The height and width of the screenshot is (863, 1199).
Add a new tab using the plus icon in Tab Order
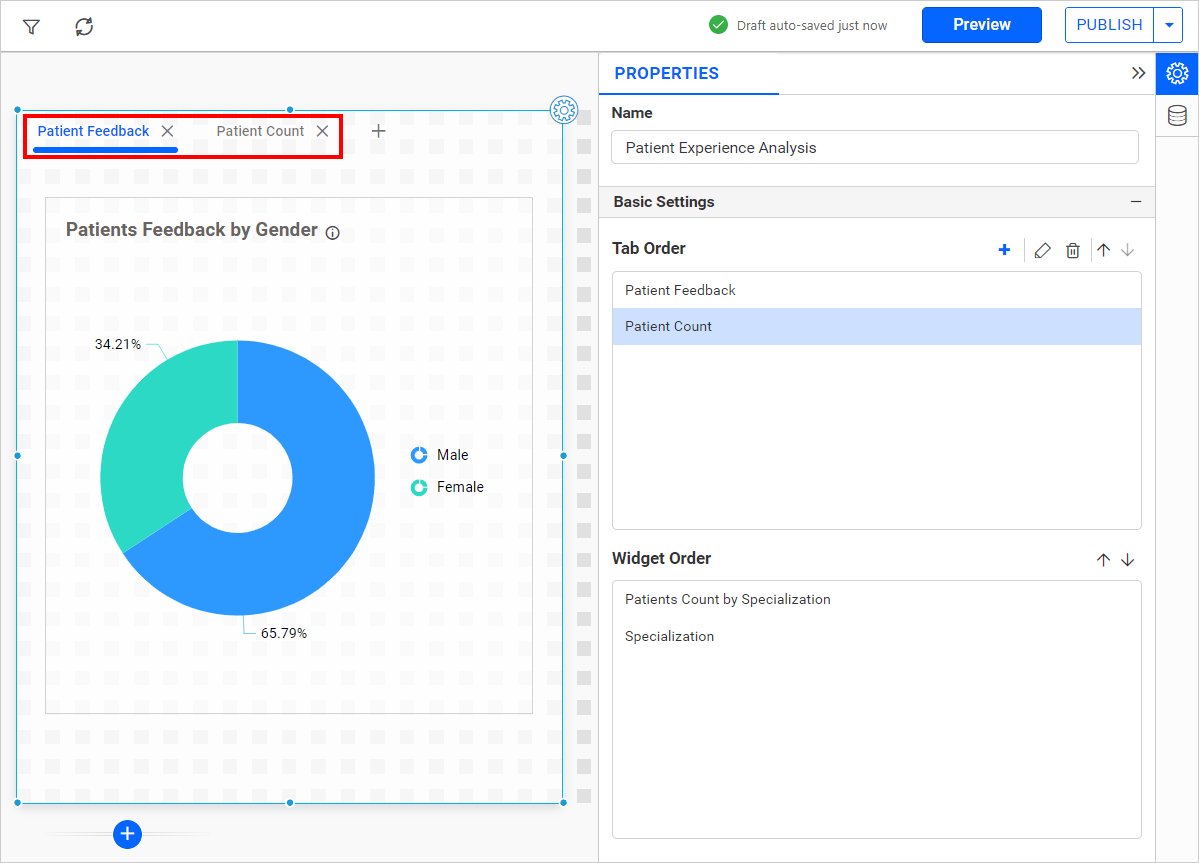[1004, 250]
